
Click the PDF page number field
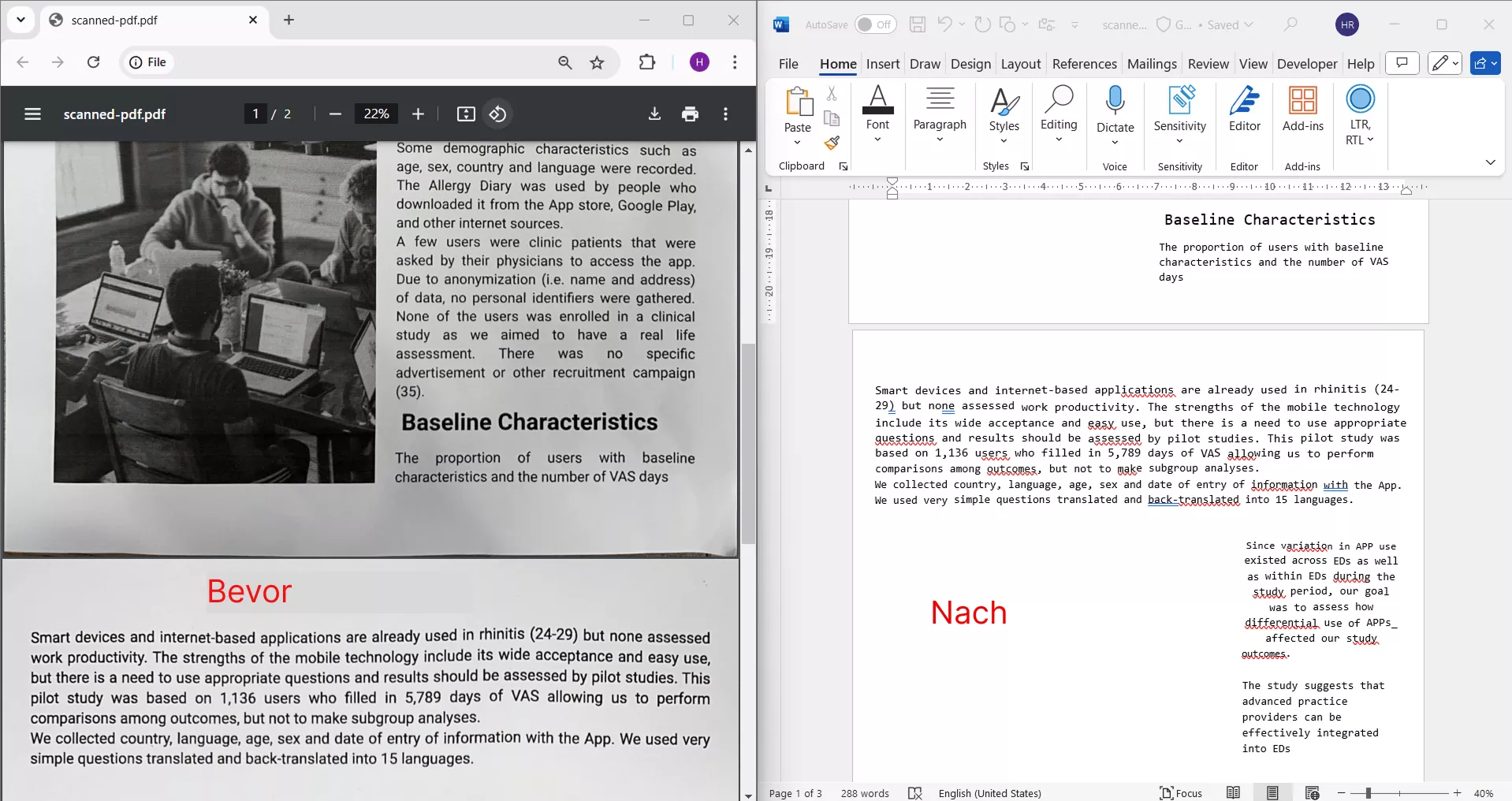[255, 114]
